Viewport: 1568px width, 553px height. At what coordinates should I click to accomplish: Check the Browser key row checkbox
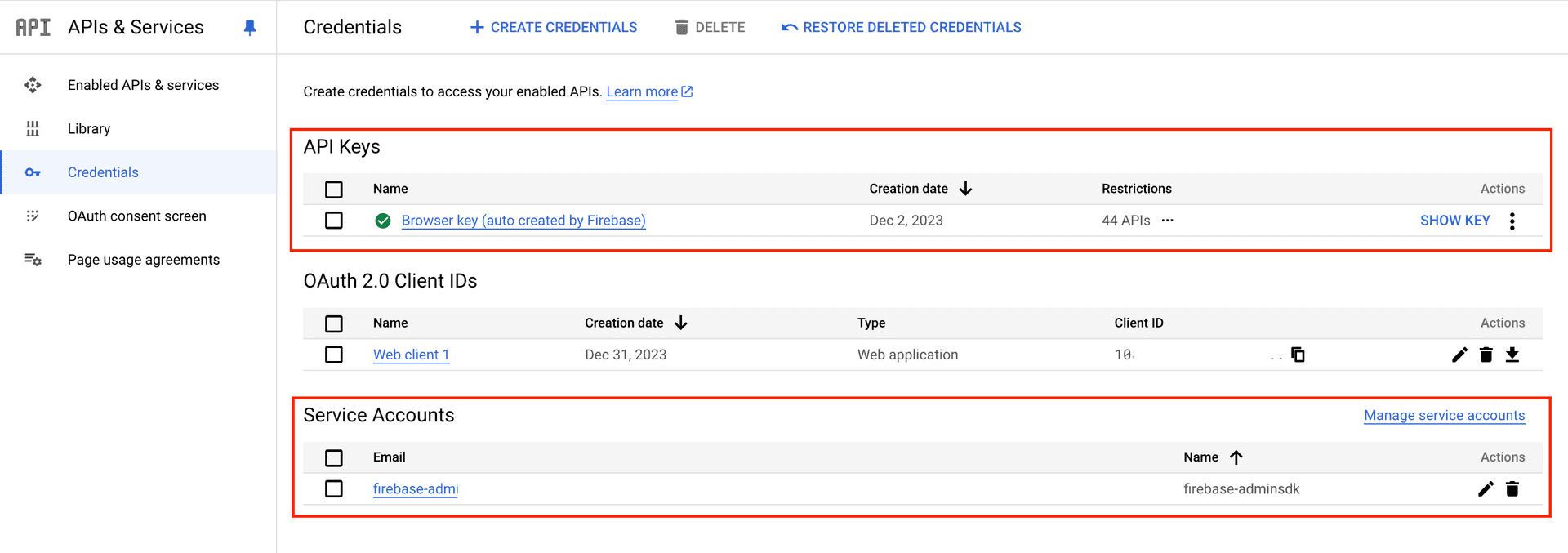[x=334, y=221]
